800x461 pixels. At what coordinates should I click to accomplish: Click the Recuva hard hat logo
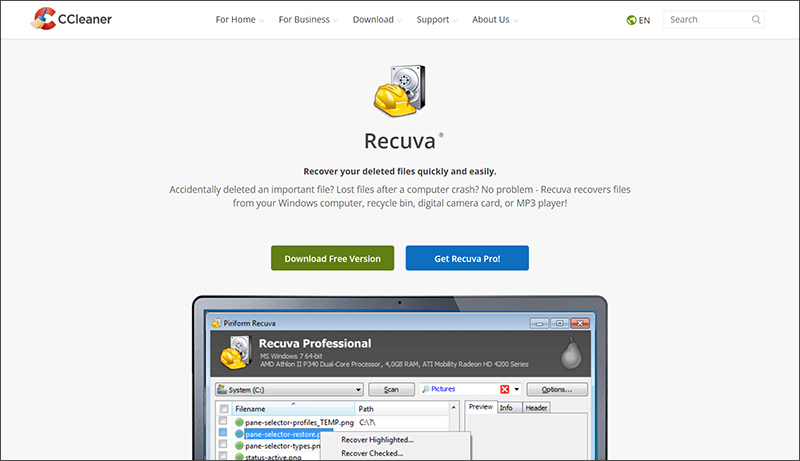coord(399,90)
